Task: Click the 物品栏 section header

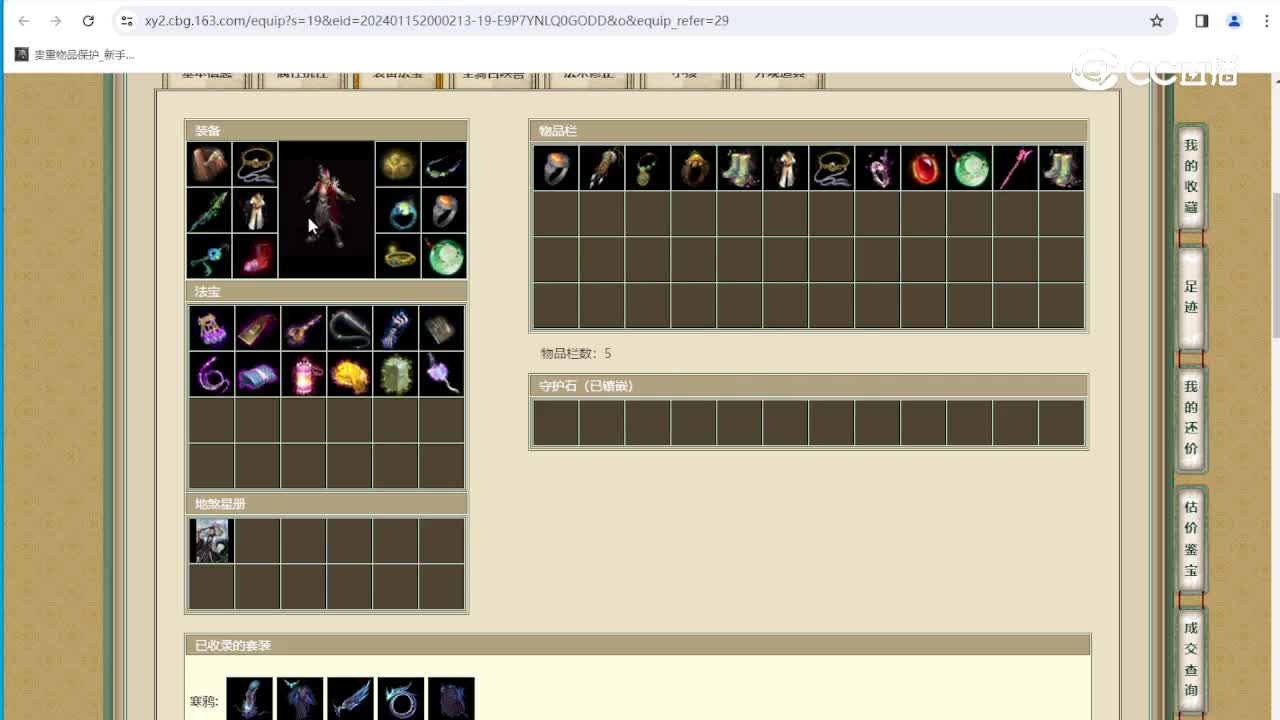Action: coord(808,131)
